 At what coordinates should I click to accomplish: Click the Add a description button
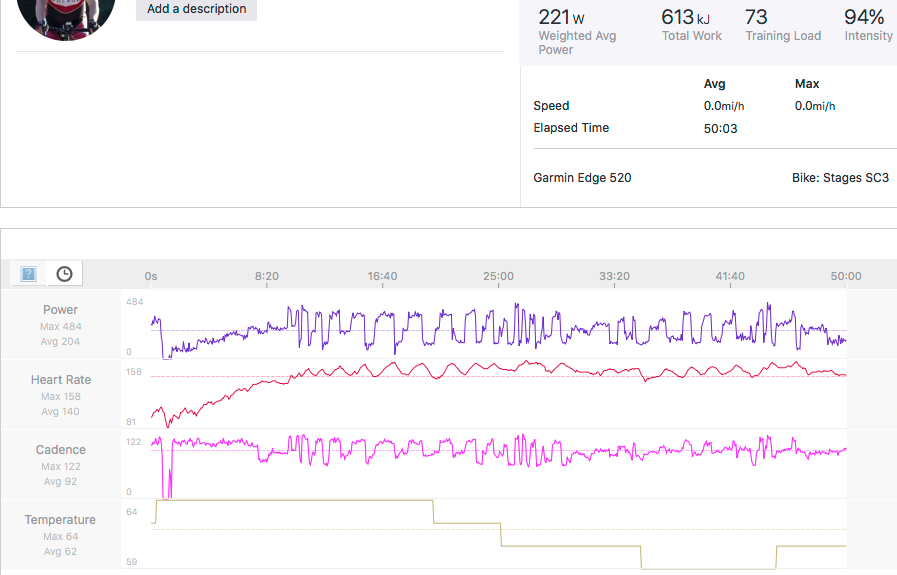coord(196,9)
